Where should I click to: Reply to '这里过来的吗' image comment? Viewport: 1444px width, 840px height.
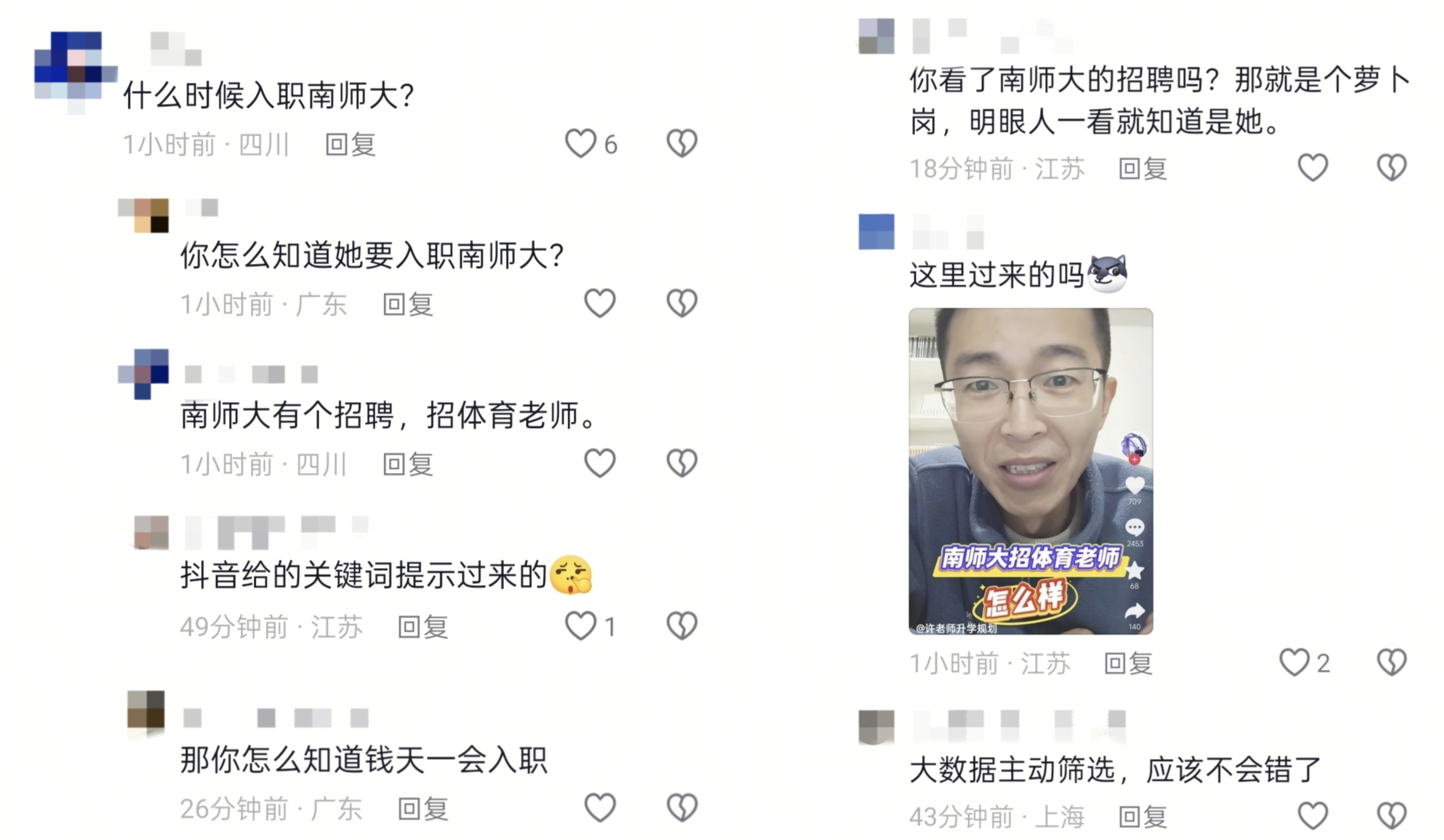pos(1128,663)
